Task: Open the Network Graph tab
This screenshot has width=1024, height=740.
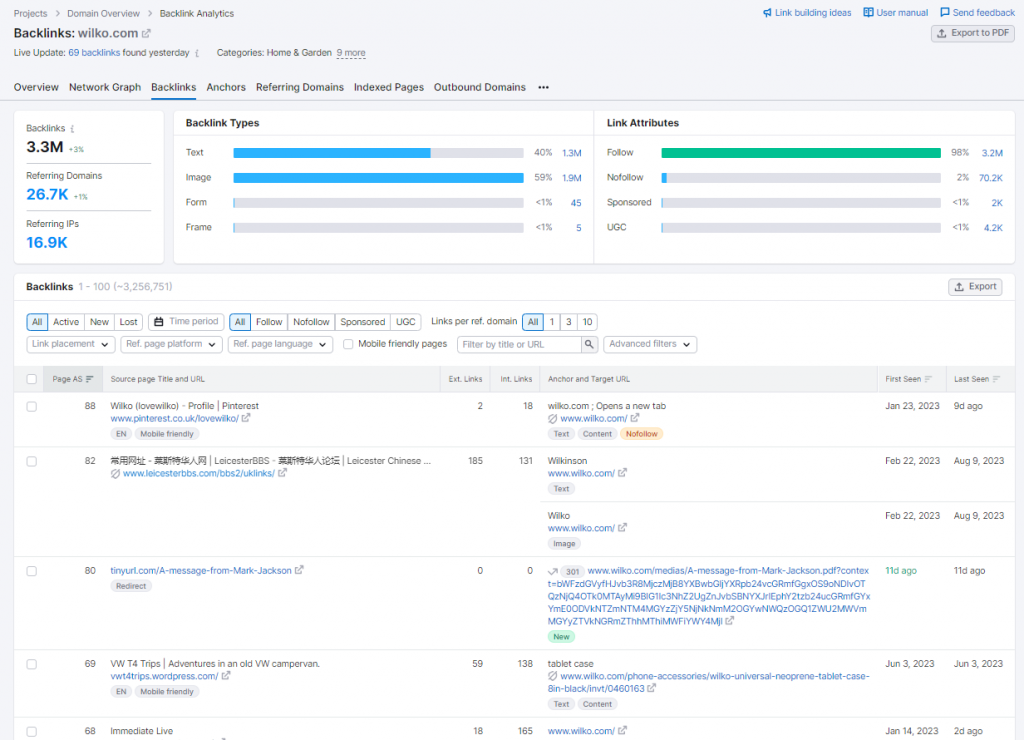Action: [104, 88]
